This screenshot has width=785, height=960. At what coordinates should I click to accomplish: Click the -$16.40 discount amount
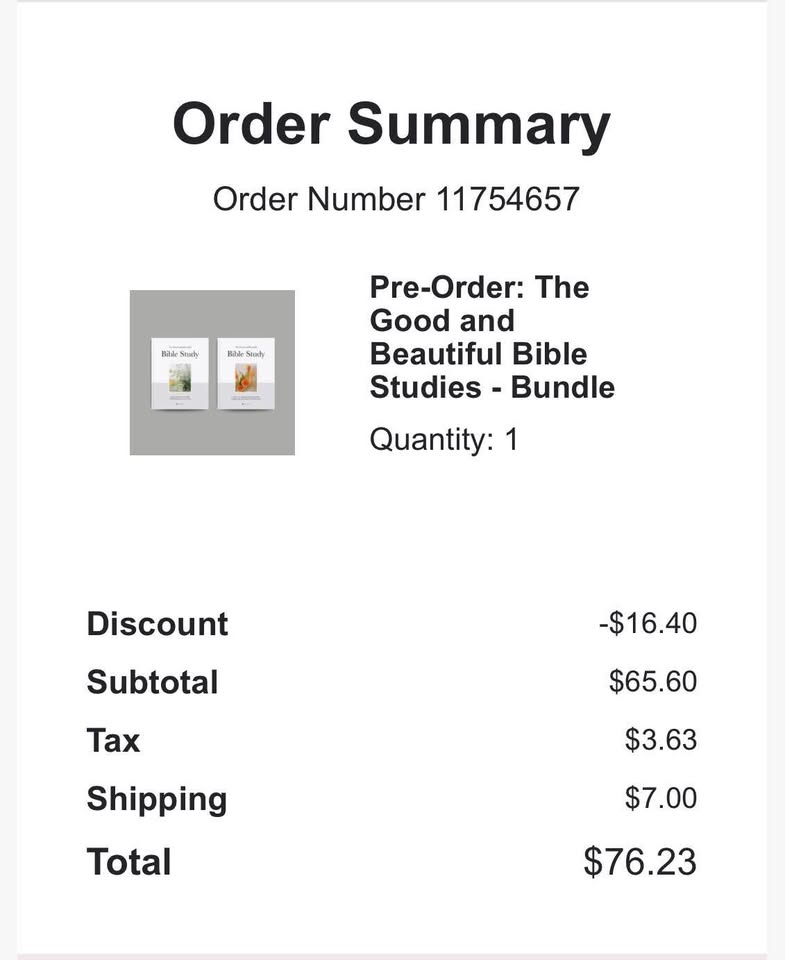(x=648, y=623)
